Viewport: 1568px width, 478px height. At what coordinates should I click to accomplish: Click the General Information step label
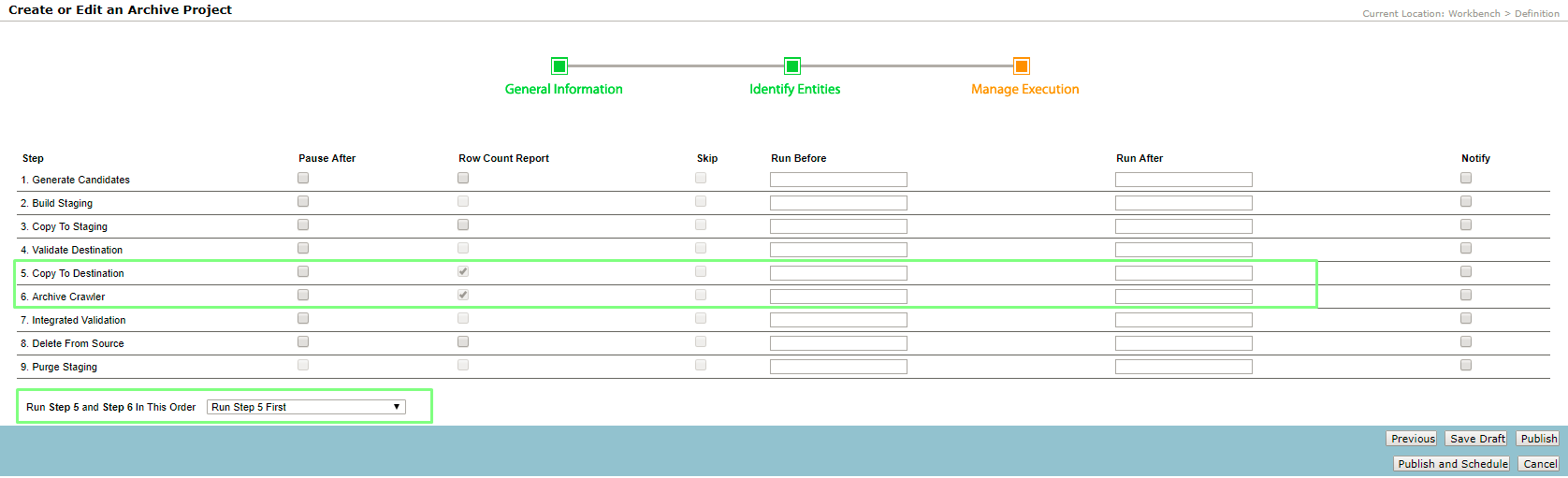[x=563, y=89]
